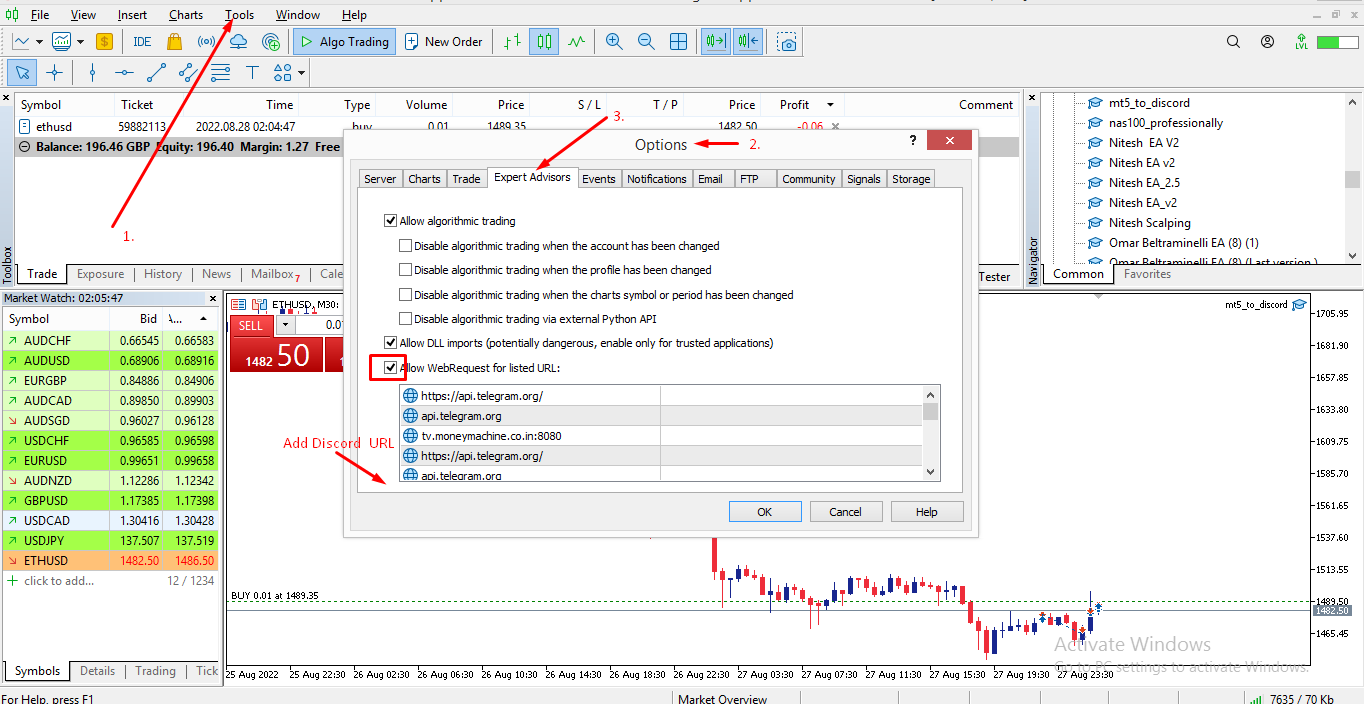The image size is (1364, 704).
Task: Click the camera screenshot icon in toolbar
Action: [788, 42]
